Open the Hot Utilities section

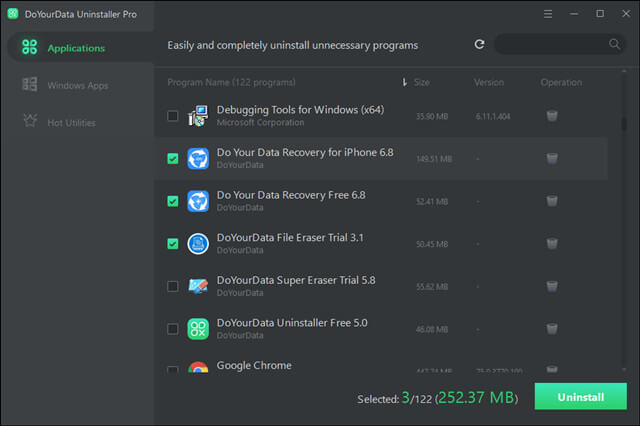click(x=74, y=121)
